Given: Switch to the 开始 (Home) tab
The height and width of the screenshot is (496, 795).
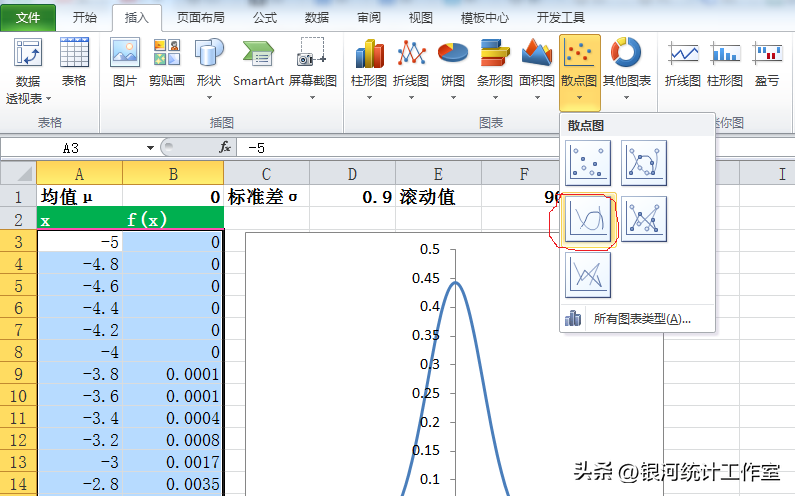Looking at the screenshot, I should 84,18.
